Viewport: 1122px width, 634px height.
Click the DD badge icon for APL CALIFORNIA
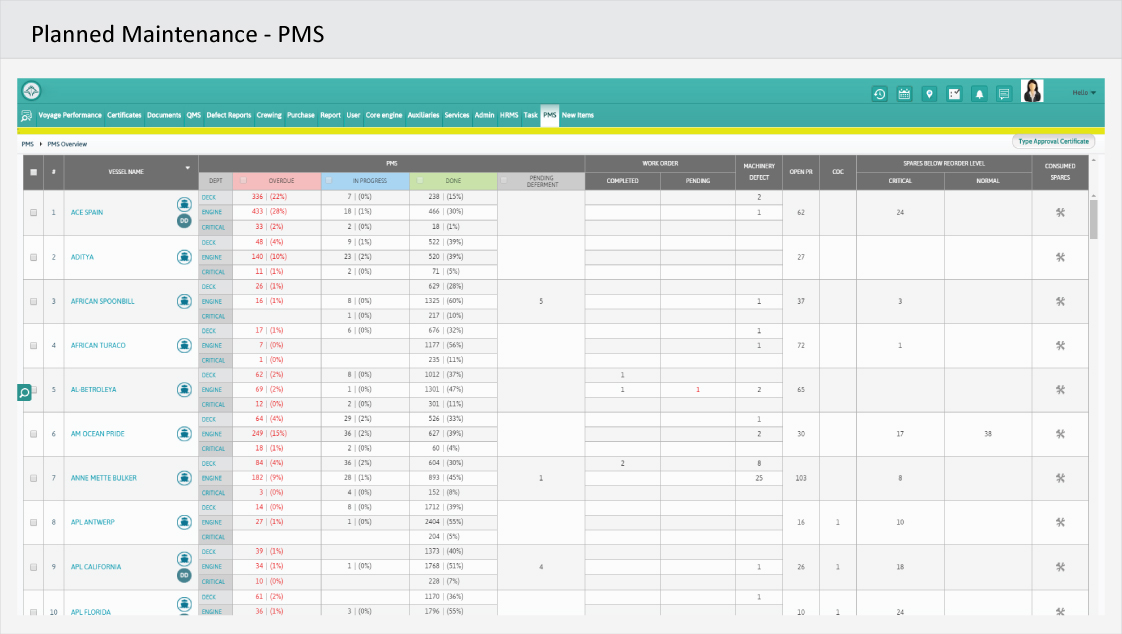(x=184, y=575)
